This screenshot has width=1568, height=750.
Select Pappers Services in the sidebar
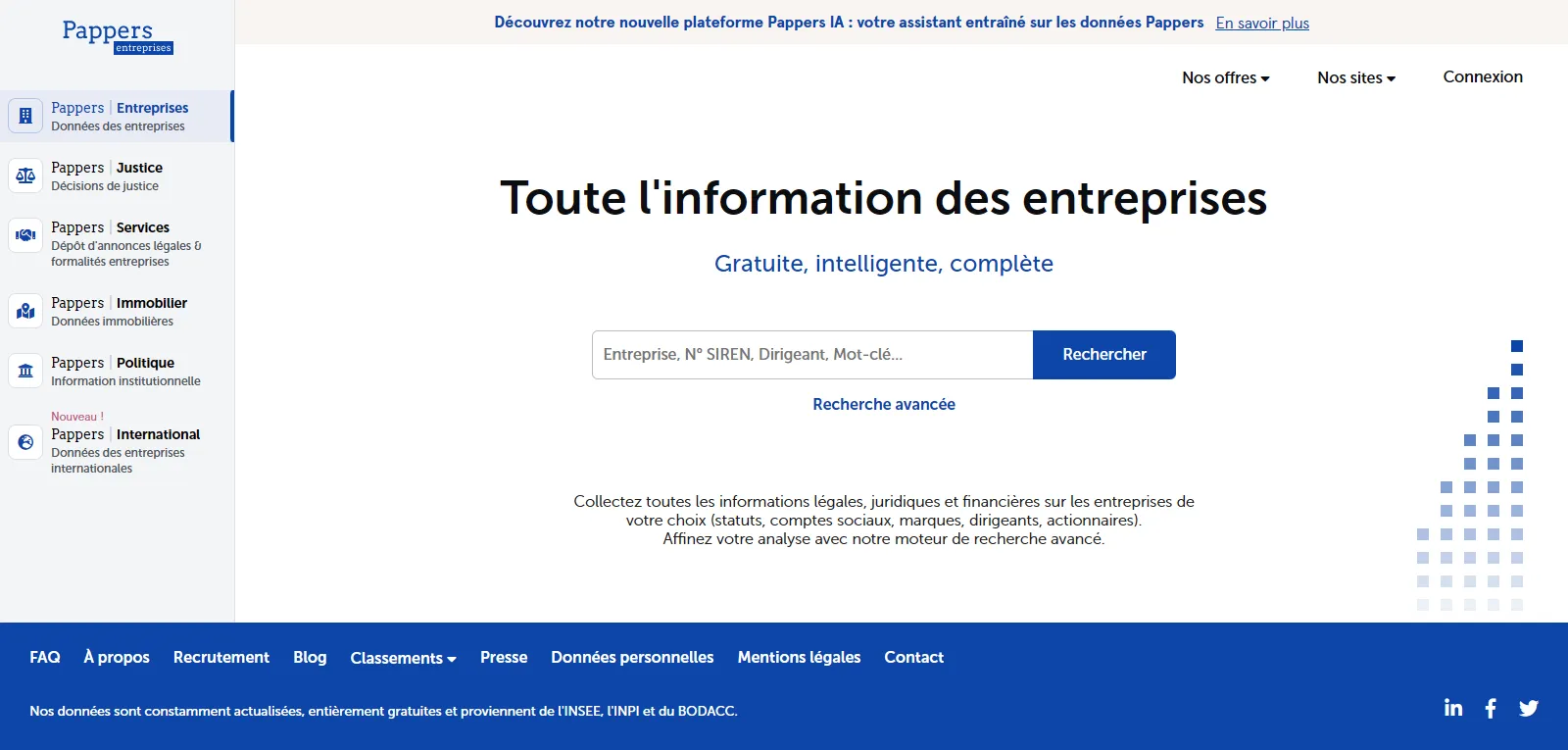(118, 243)
